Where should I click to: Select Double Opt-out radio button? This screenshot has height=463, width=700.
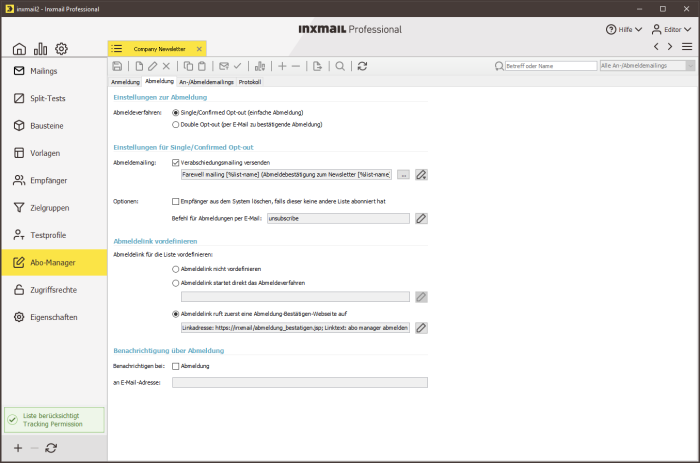click(x=175, y=125)
